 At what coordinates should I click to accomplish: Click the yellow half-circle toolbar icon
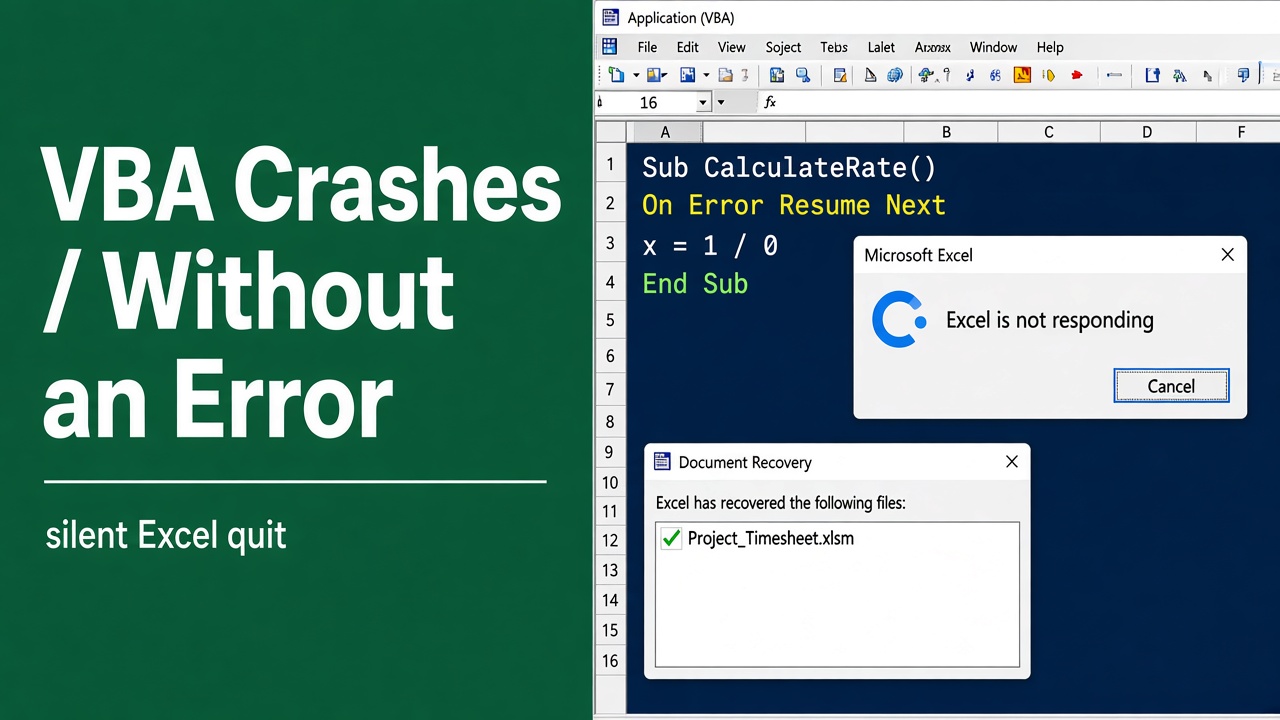coord(1049,75)
